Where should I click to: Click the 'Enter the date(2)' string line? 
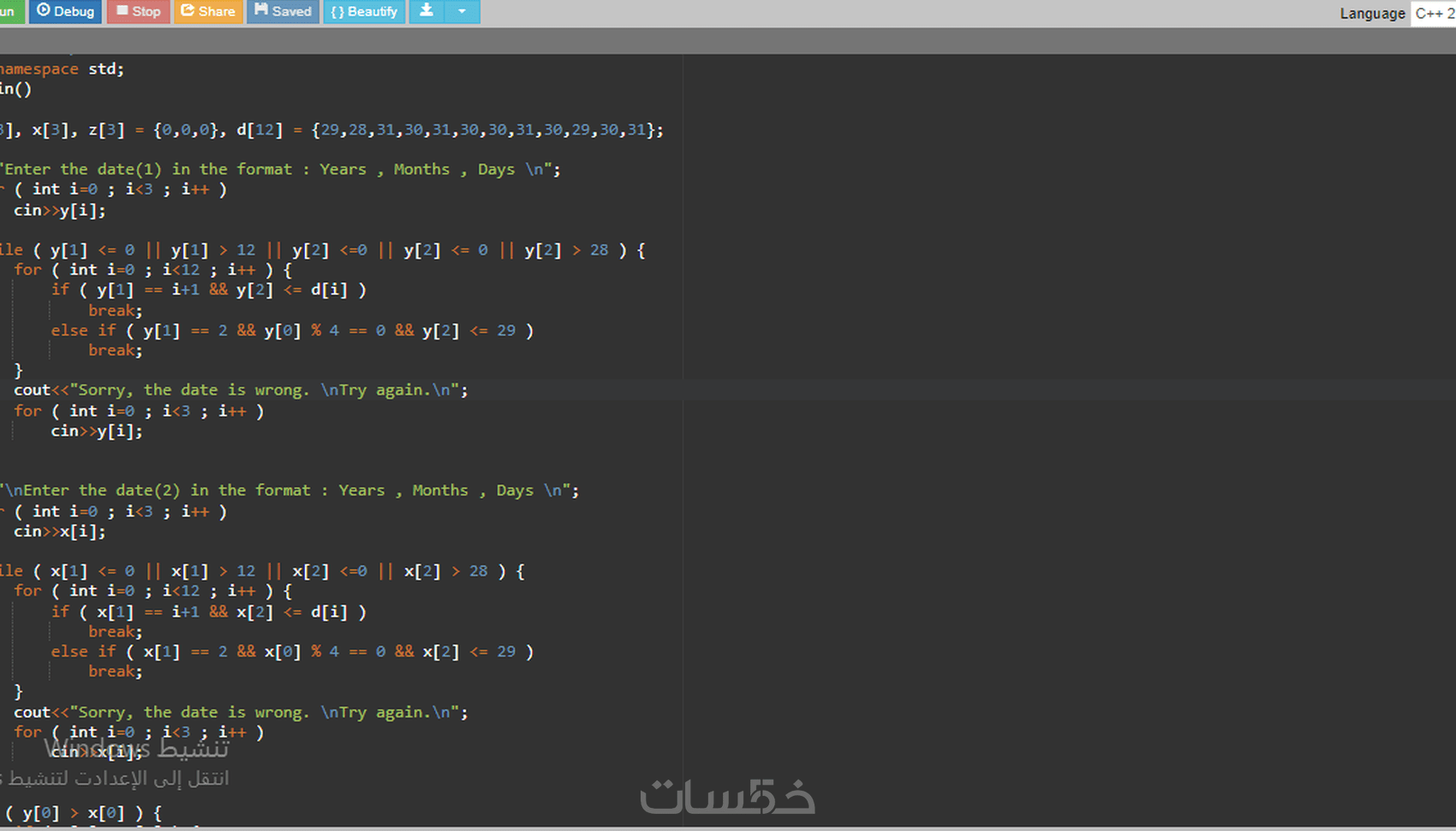289,491
